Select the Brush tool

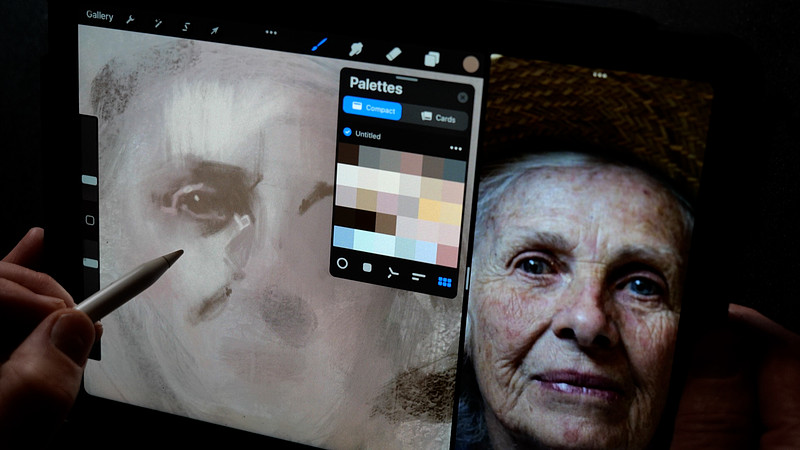click(320, 44)
